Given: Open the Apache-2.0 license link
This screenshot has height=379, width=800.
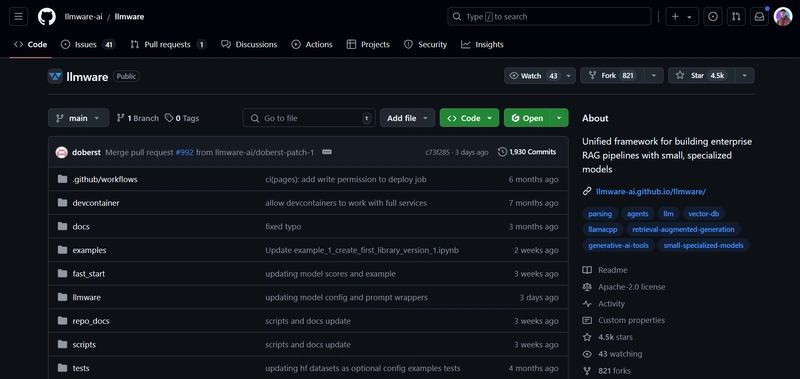Looking at the screenshot, I should [632, 287].
